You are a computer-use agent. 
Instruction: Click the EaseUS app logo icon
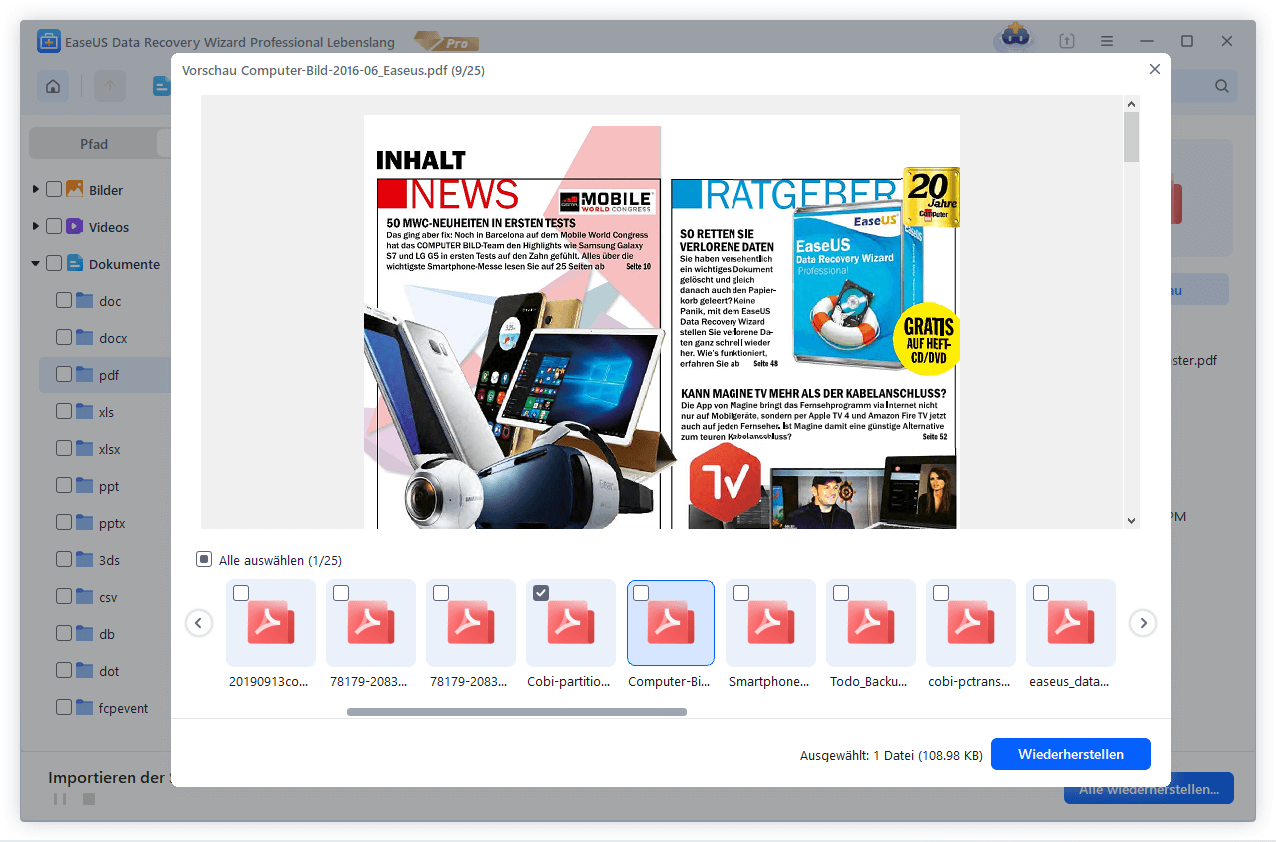48,41
